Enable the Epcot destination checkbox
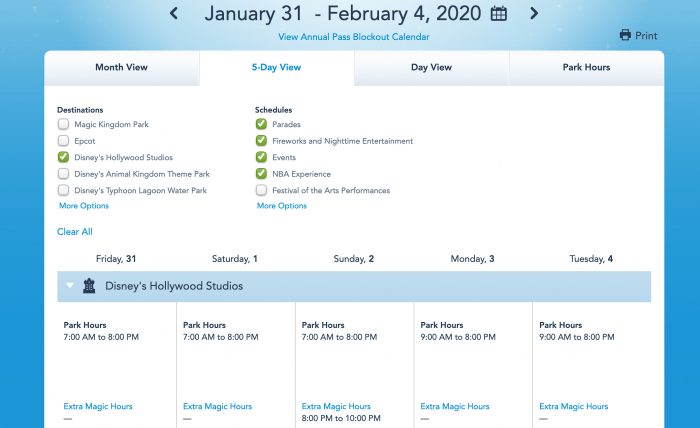 pyautogui.click(x=64, y=141)
